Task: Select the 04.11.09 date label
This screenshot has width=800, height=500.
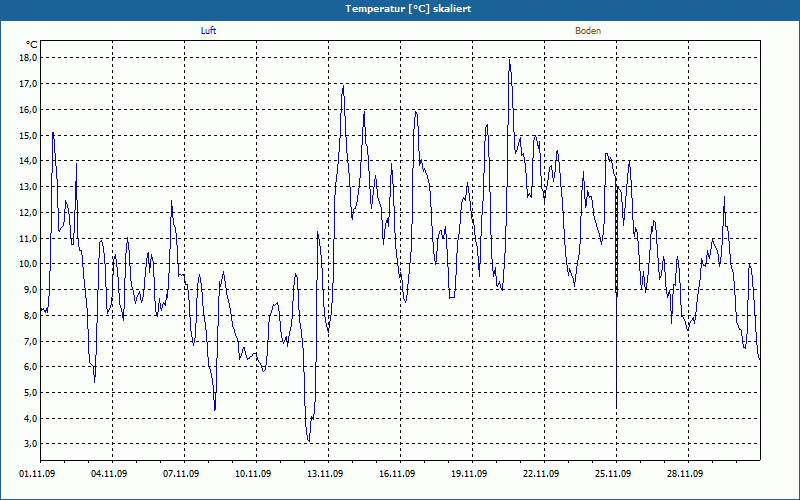Action: 109,474
